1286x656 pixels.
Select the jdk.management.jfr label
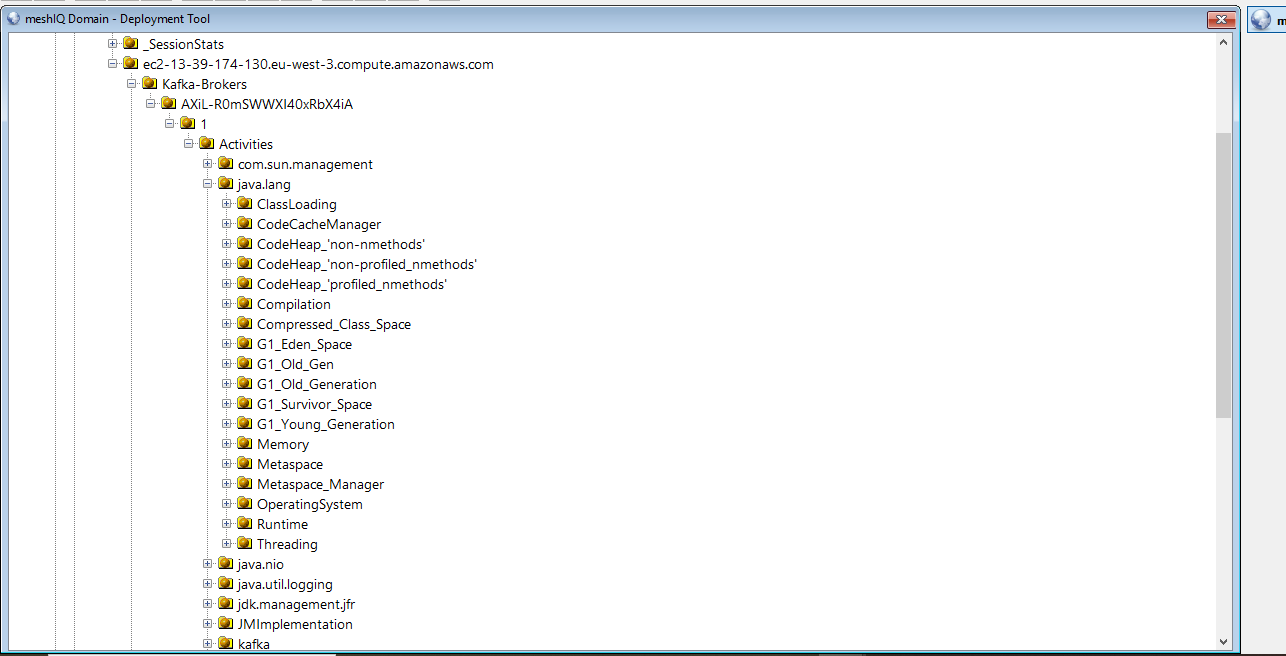pyautogui.click(x=296, y=604)
